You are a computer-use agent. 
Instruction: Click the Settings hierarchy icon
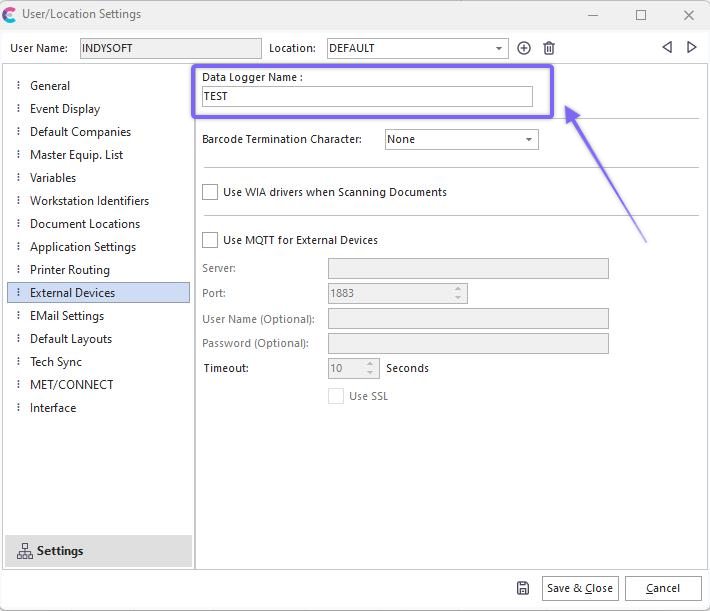[x=24, y=551]
